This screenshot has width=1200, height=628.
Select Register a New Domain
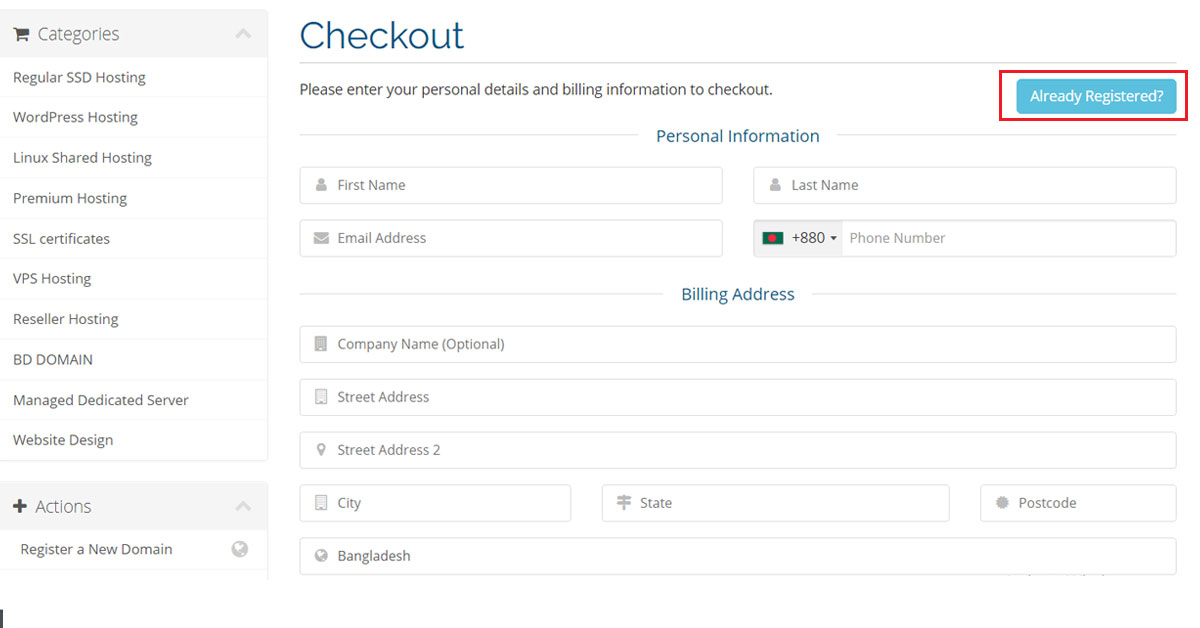coord(95,549)
